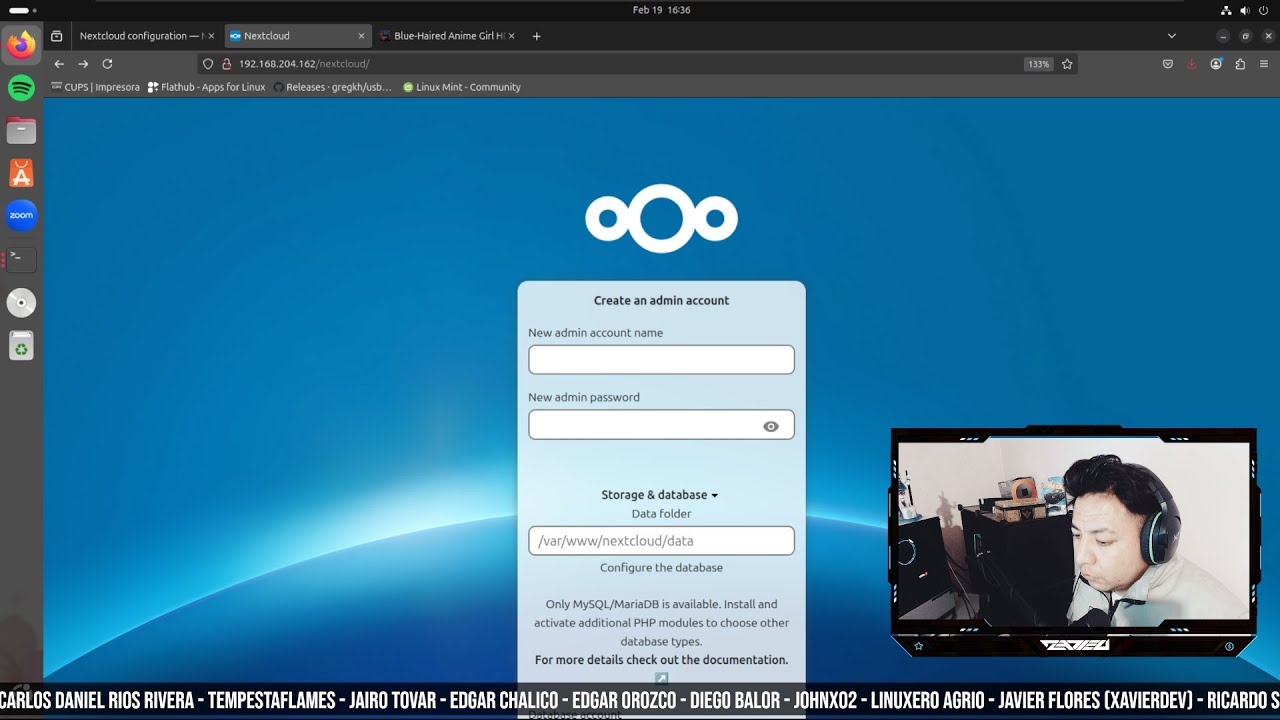Switch to Nextcloud configuration tab
This screenshot has width=1280, height=720.
[x=145, y=36]
